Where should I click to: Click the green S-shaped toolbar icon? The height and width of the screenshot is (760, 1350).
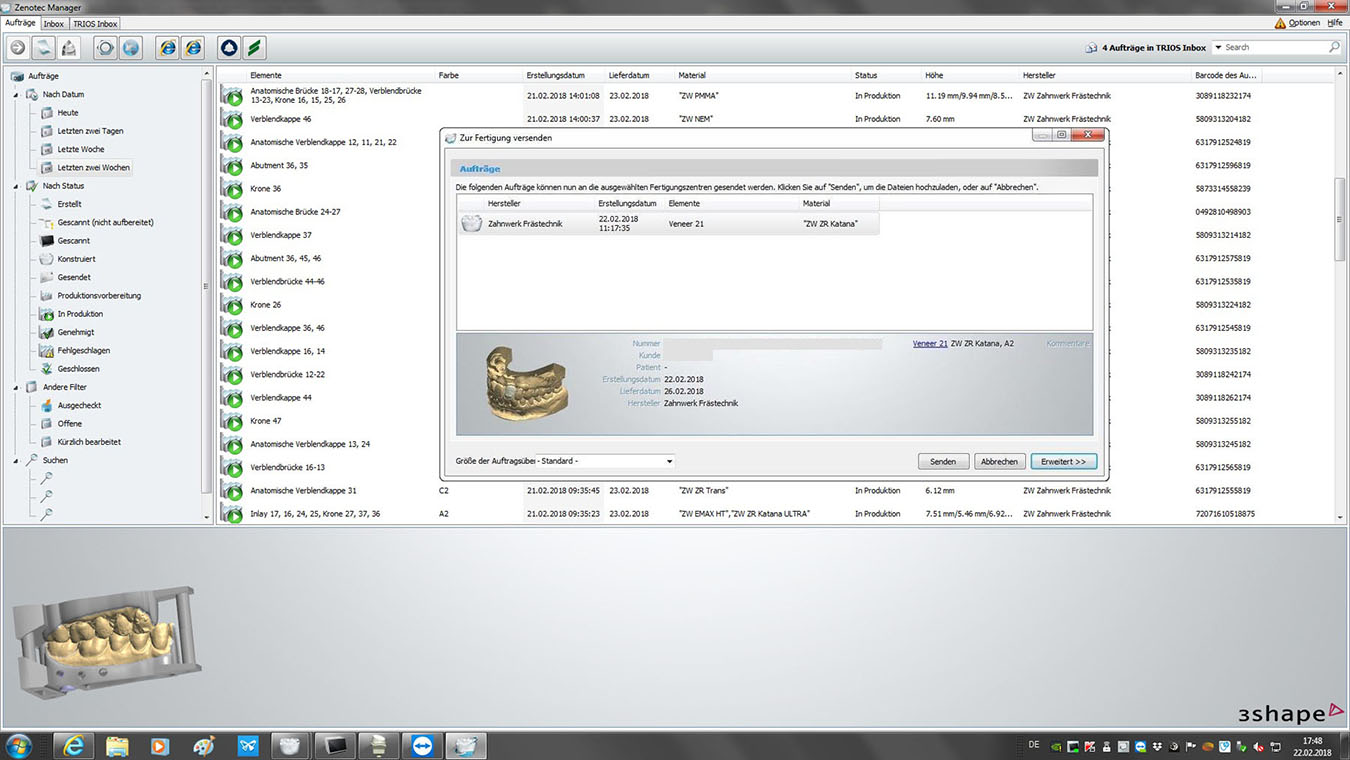(254, 47)
